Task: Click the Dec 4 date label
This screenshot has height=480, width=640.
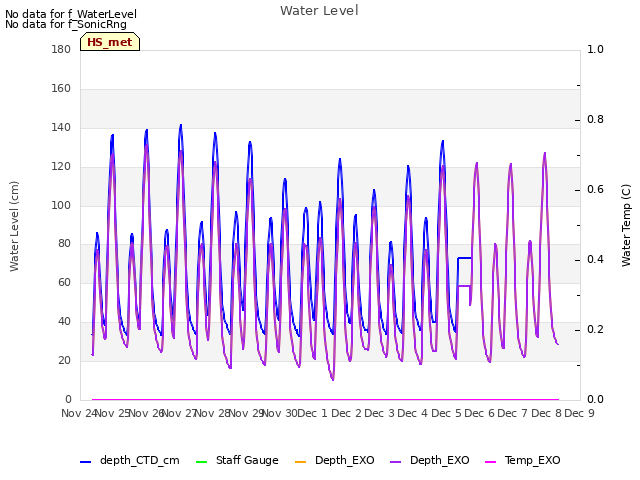Action: [413, 413]
